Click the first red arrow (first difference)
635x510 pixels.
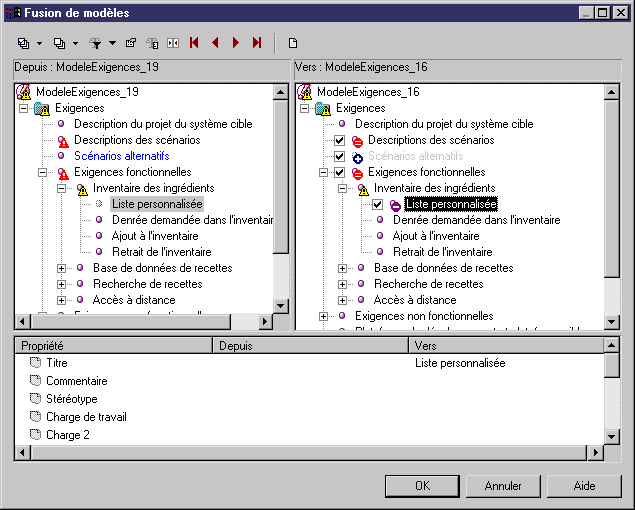coord(194,43)
